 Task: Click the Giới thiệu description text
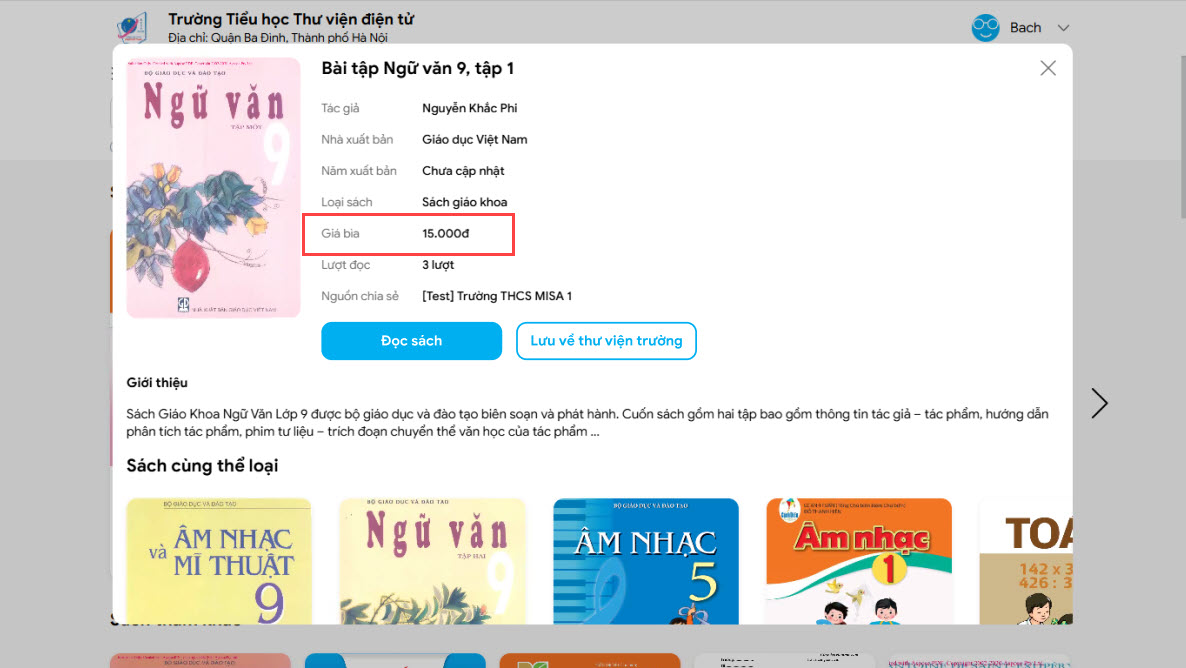[587, 423]
